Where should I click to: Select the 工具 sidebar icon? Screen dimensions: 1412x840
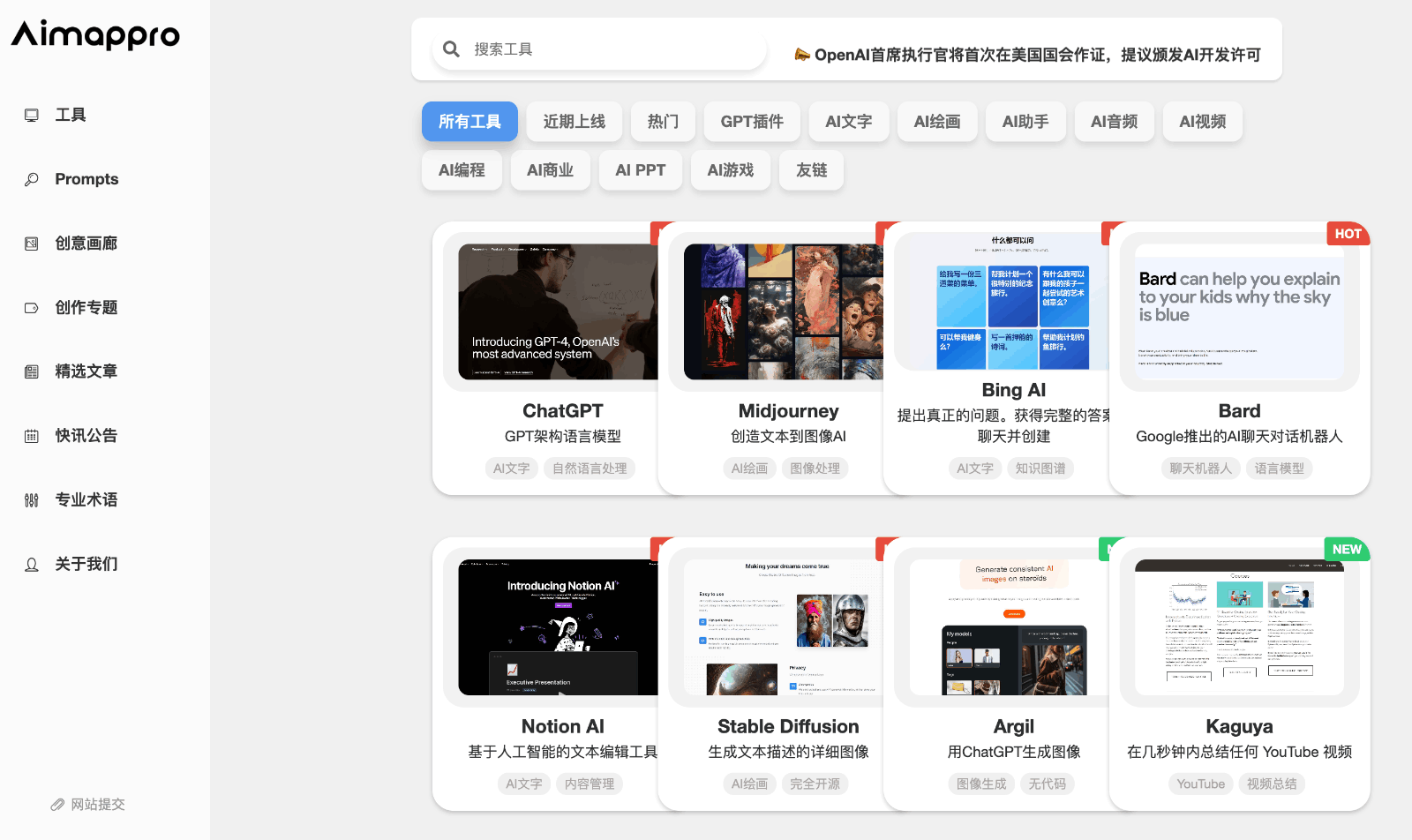[x=33, y=115]
